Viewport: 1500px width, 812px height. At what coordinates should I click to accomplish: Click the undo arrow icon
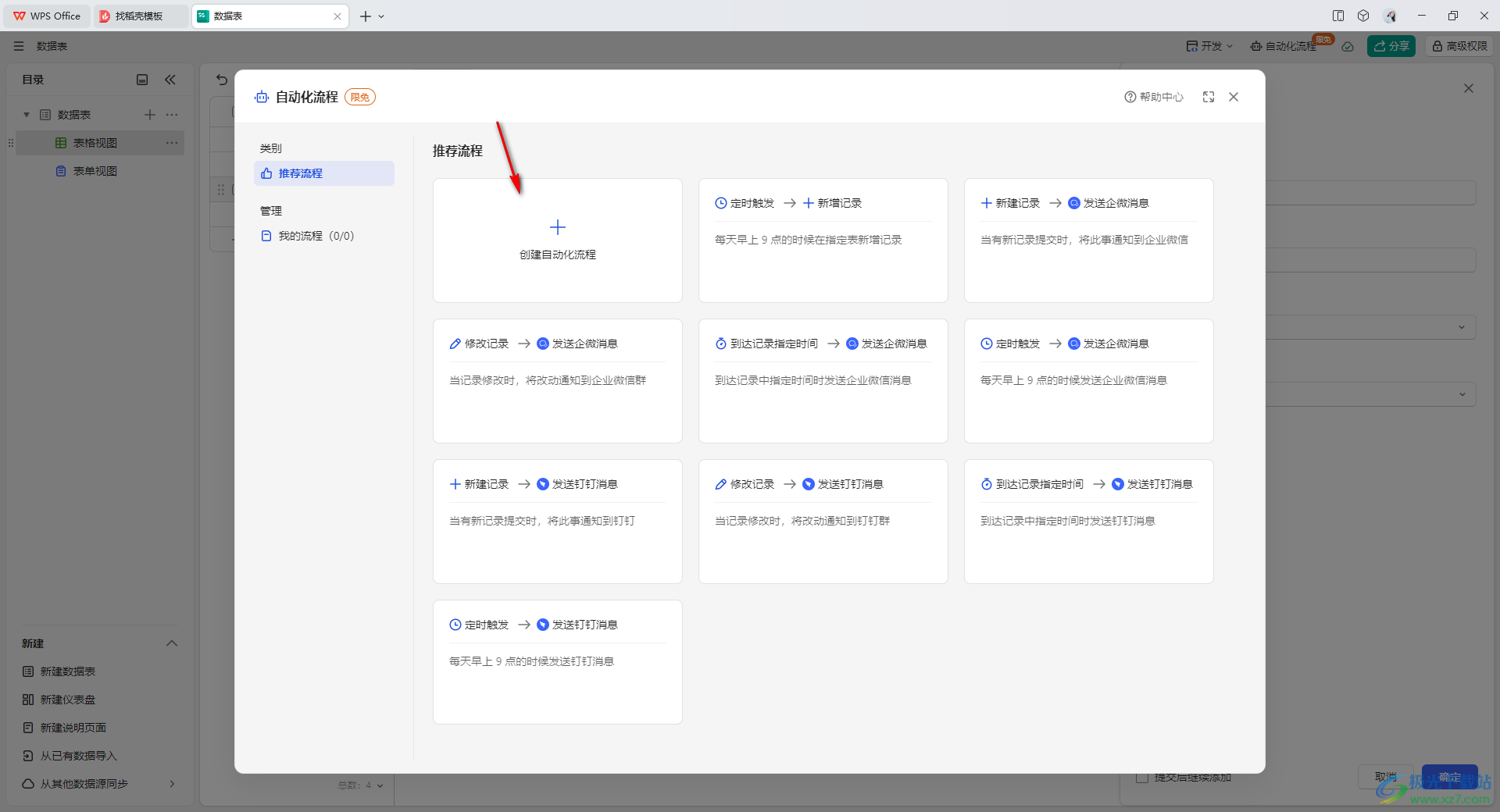click(x=222, y=80)
